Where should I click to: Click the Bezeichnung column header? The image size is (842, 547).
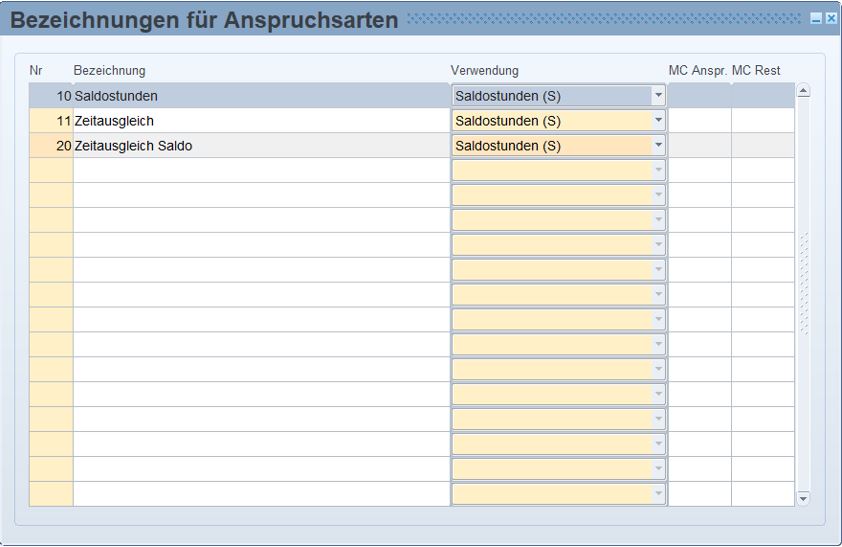tap(109, 70)
